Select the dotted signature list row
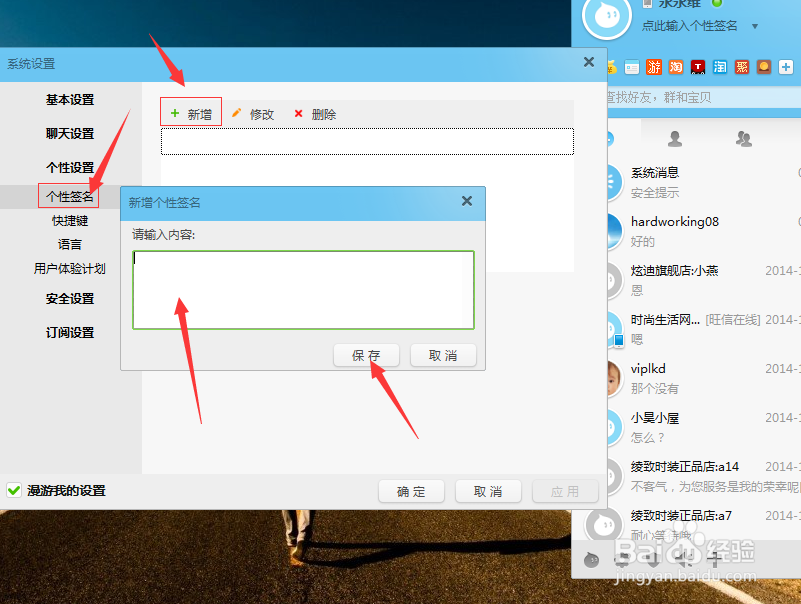The image size is (801, 604). pos(367,142)
